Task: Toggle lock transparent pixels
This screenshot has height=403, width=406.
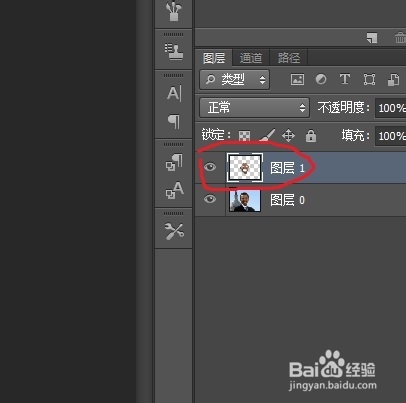Action: (244, 136)
